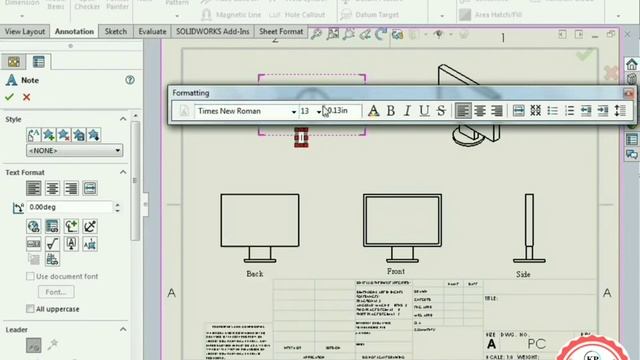This screenshot has height=360, width=640.
Task: Left align in Formatting toolbar
Action: (463, 111)
